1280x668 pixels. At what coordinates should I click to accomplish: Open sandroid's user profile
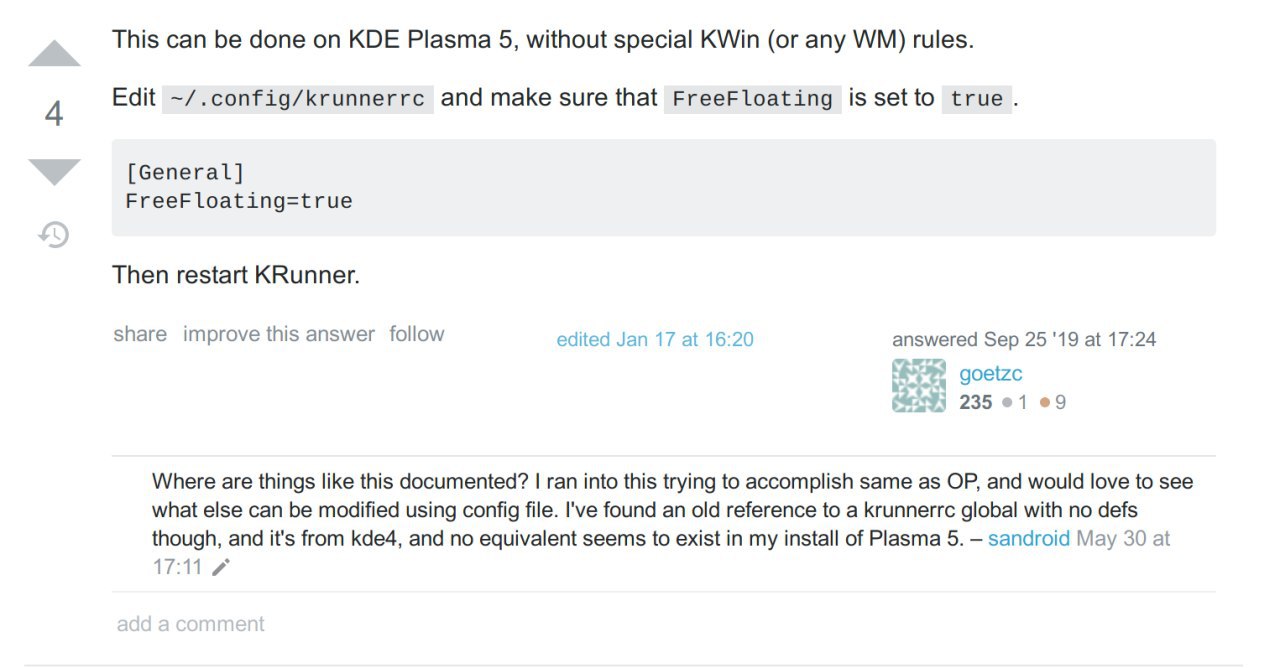(1029, 539)
